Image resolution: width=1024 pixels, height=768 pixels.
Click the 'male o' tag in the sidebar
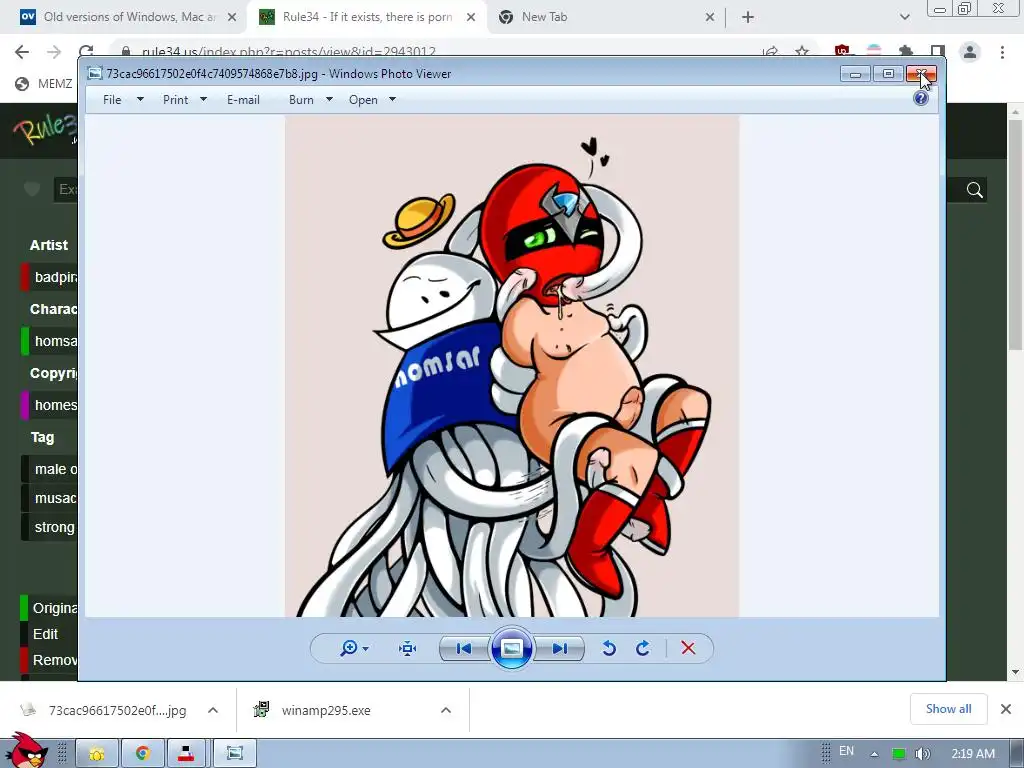pos(56,469)
